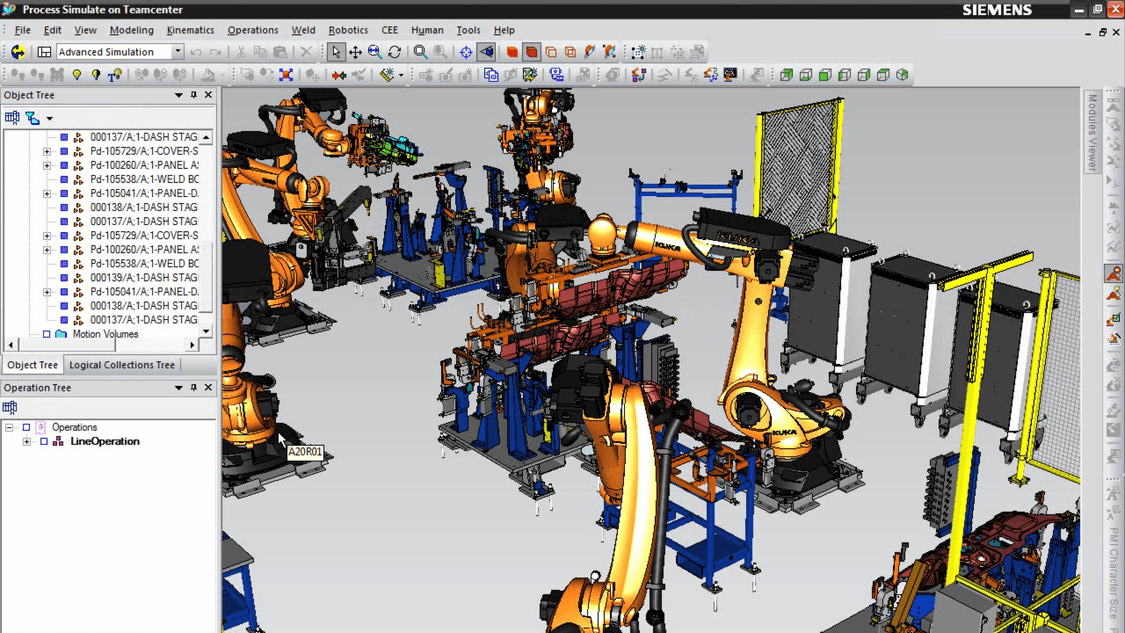Open the tree viewer grid icon above Object Tree
The height and width of the screenshot is (633, 1125).
click(x=12, y=117)
